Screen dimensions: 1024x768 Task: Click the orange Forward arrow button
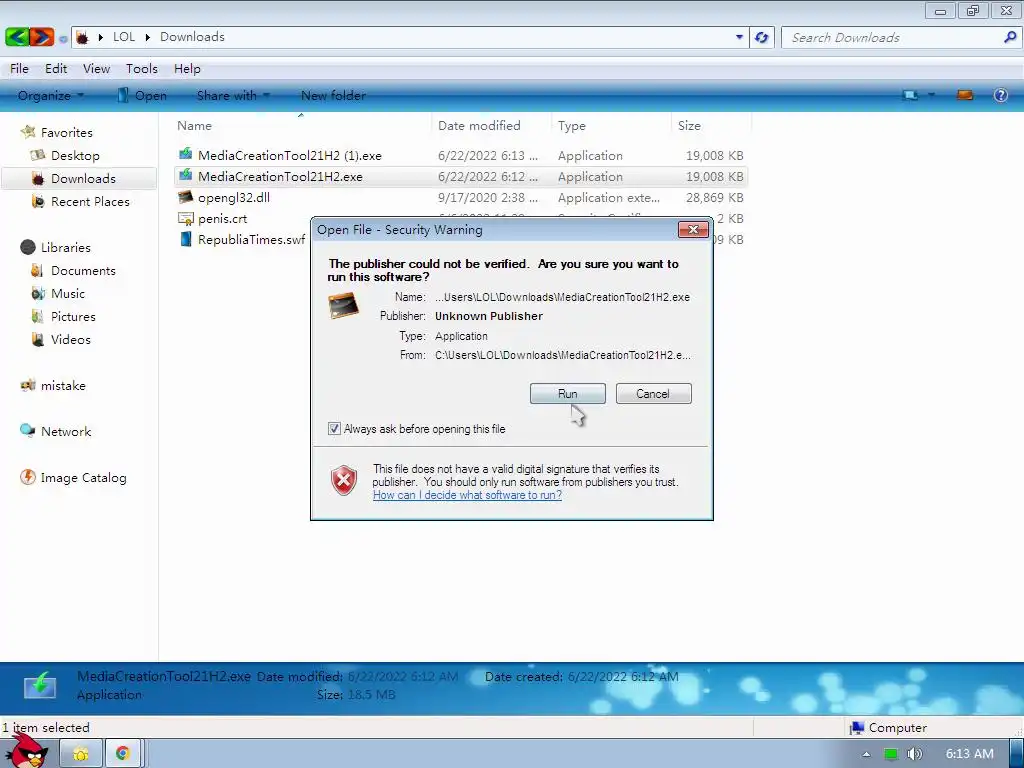[42, 37]
